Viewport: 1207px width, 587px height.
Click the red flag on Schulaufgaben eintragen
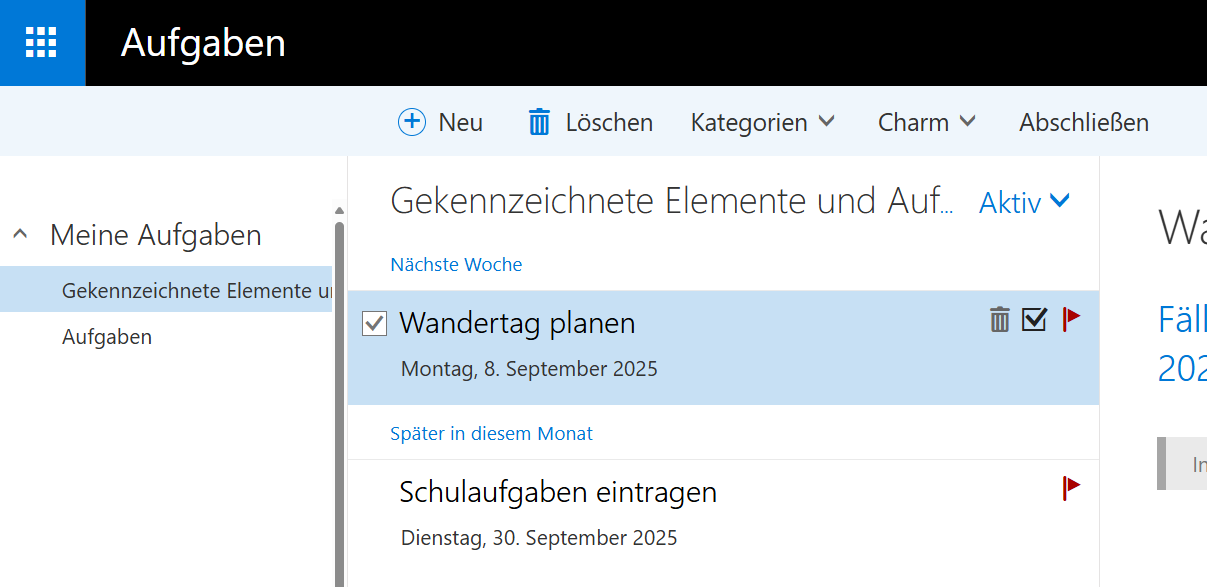coord(1071,488)
